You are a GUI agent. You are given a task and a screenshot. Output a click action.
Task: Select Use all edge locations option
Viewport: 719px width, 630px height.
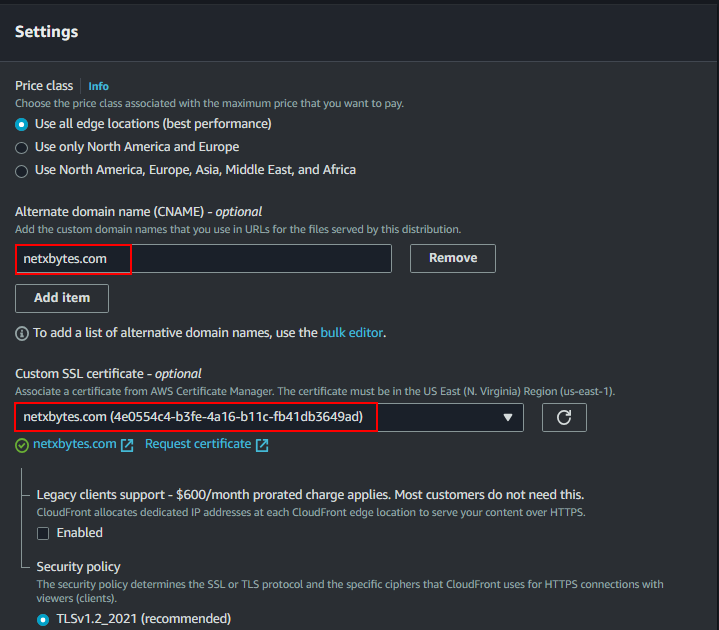22,124
